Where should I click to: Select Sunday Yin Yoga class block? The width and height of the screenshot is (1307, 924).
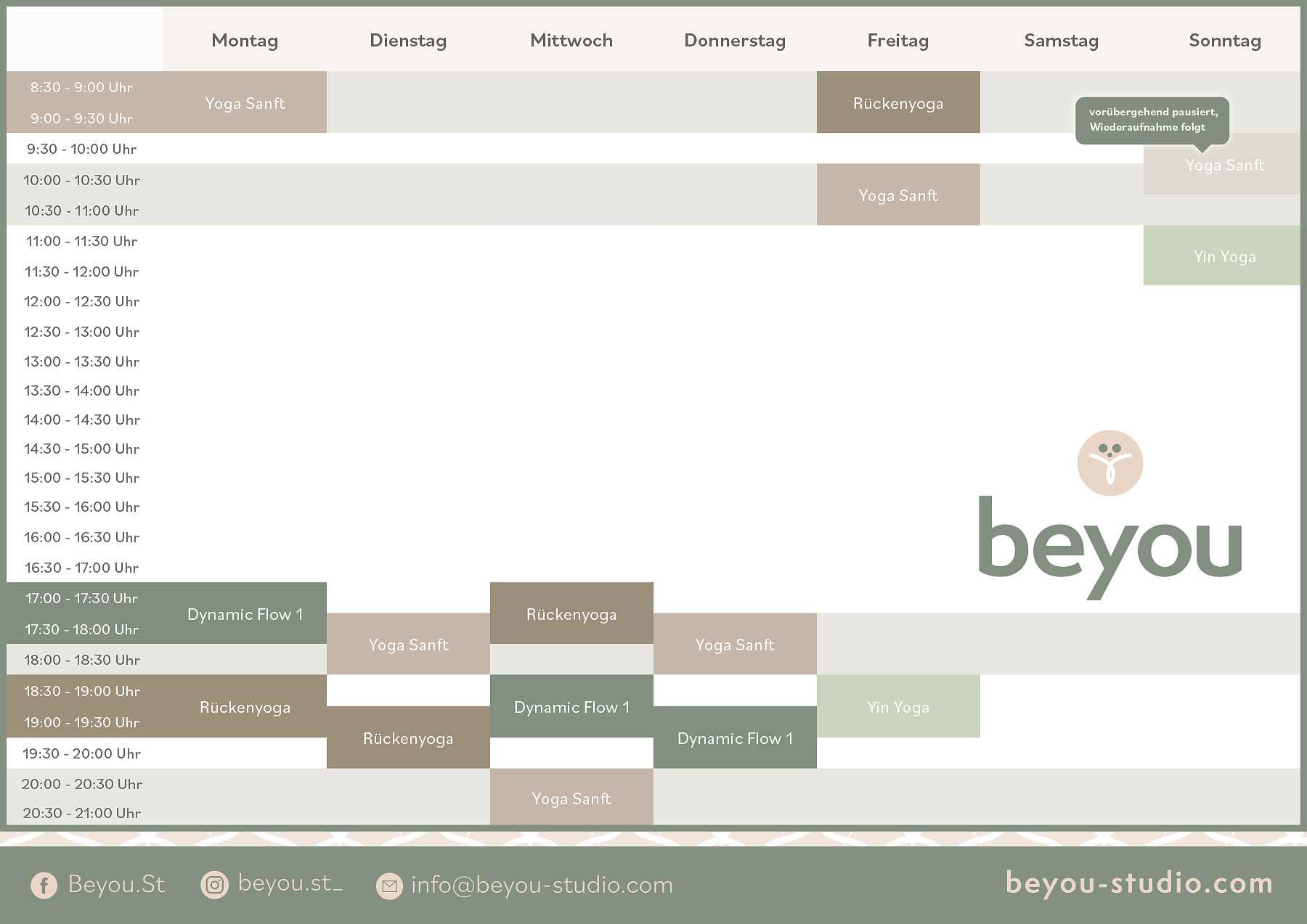[1223, 256]
